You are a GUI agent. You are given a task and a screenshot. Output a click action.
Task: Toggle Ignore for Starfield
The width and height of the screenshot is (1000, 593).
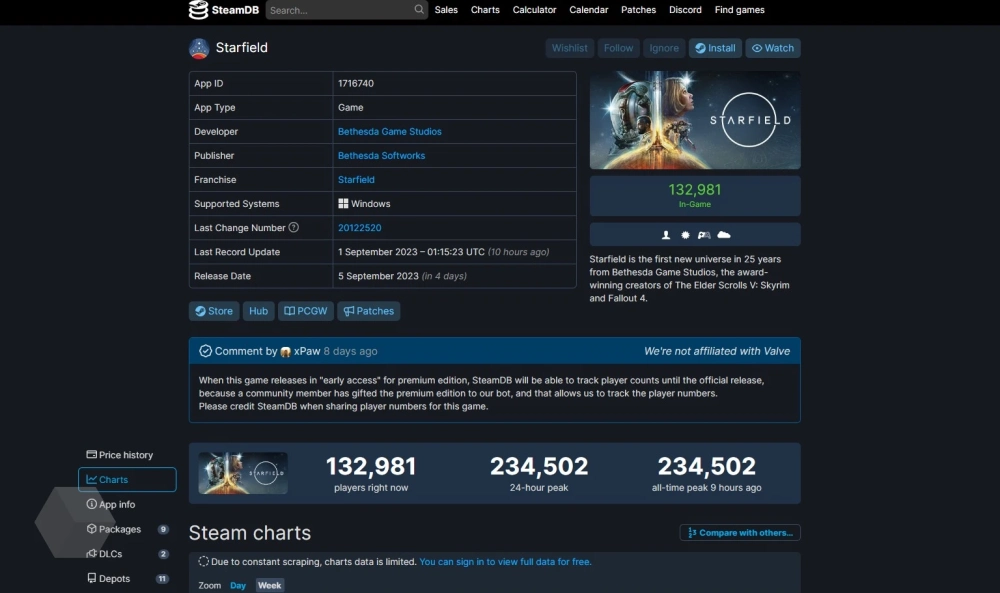click(664, 48)
